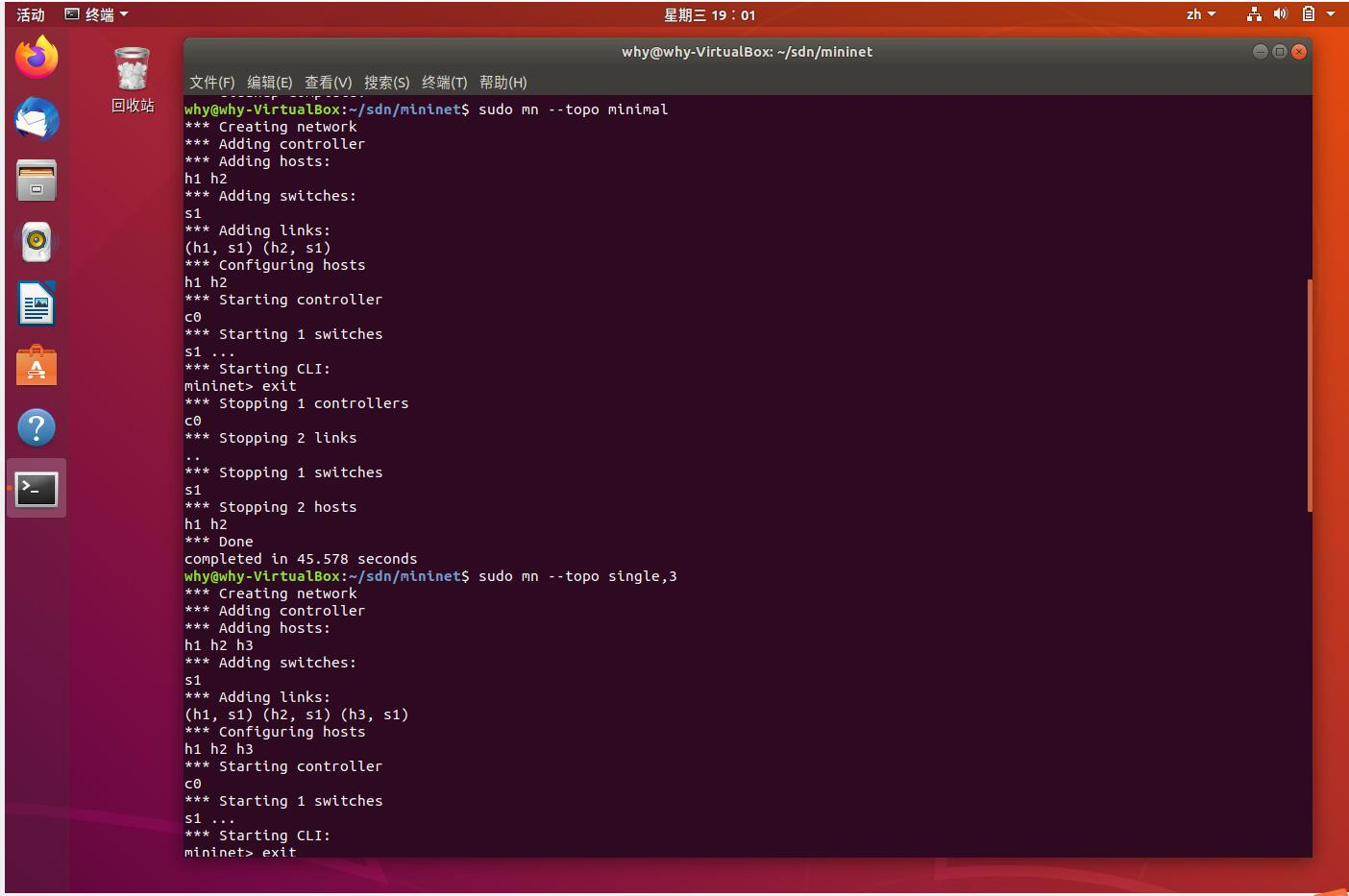Image resolution: width=1349 pixels, height=896 pixels.
Task: Open the 帮助(H) menu
Action: pyautogui.click(x=503, y=83)
